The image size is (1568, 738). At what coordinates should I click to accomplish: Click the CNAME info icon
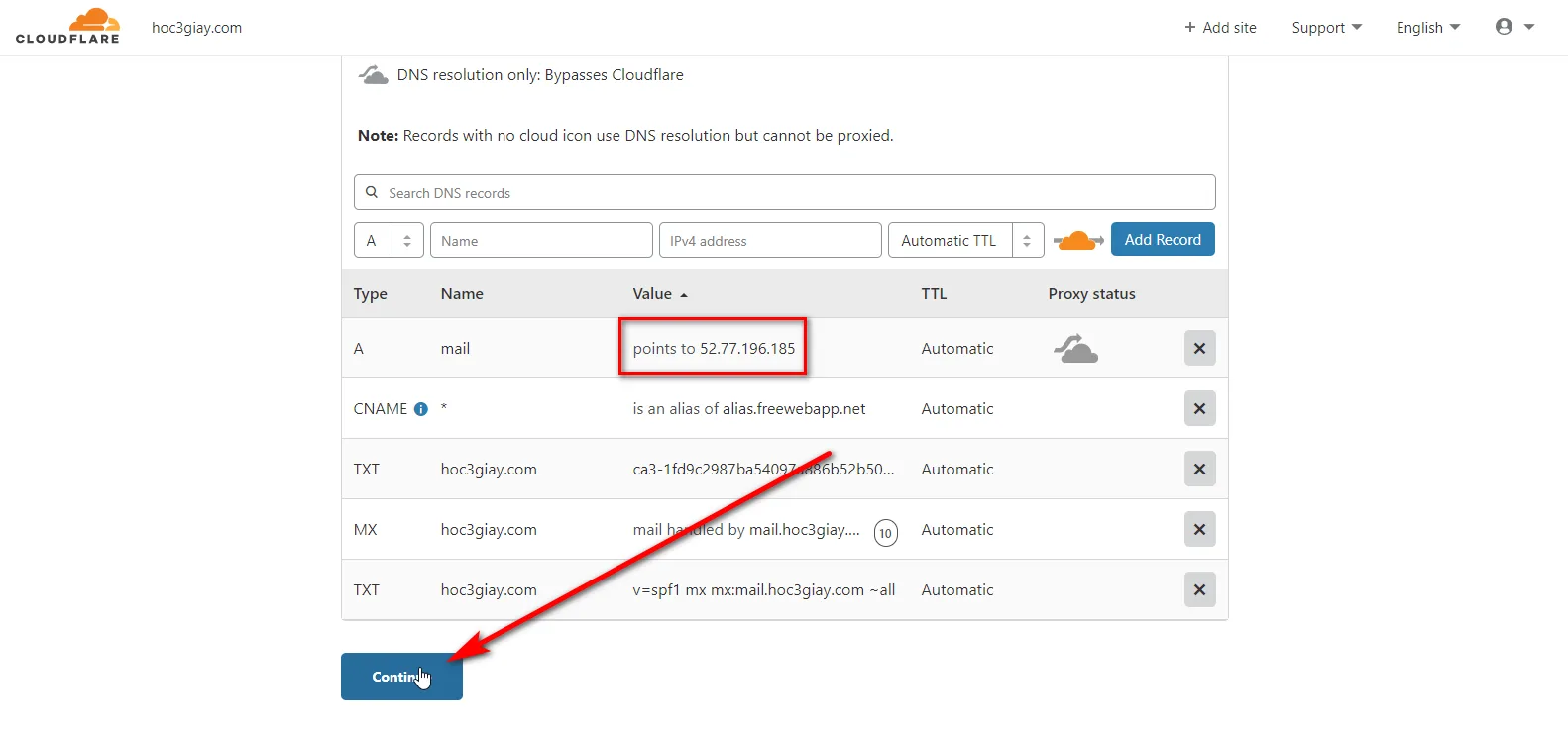click(x=421, y=409)
